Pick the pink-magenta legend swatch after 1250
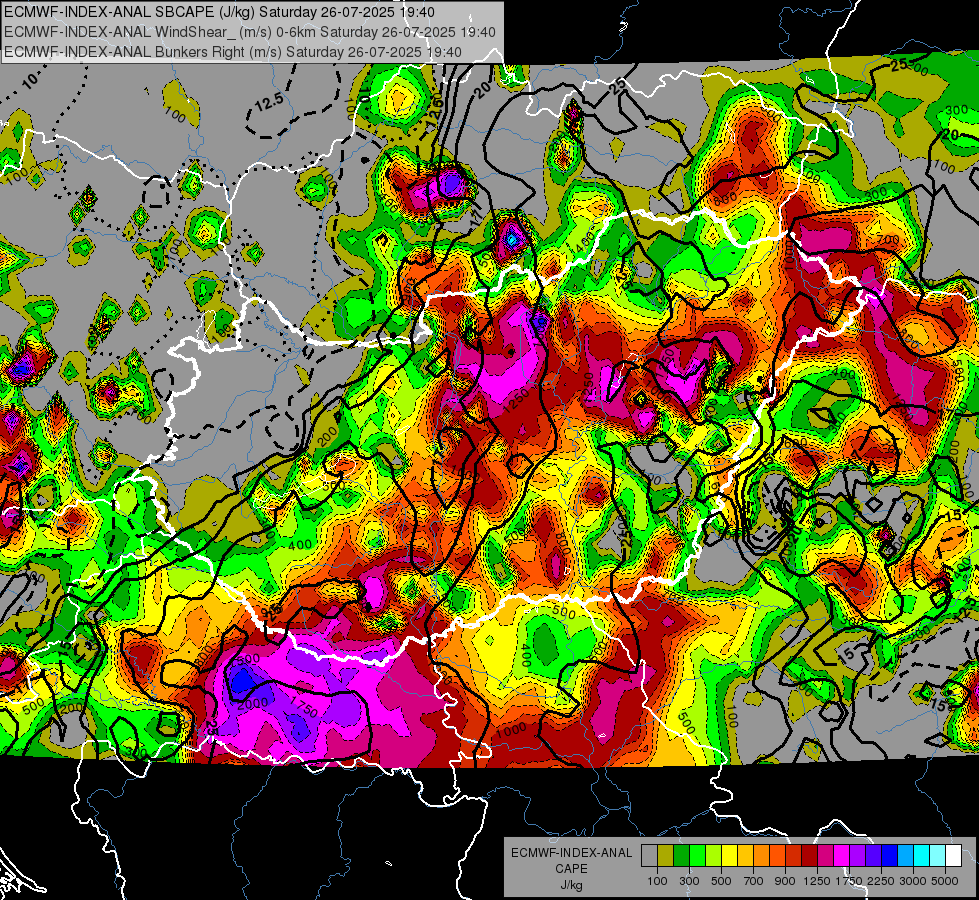979x900 pixels. pos(826,855)
